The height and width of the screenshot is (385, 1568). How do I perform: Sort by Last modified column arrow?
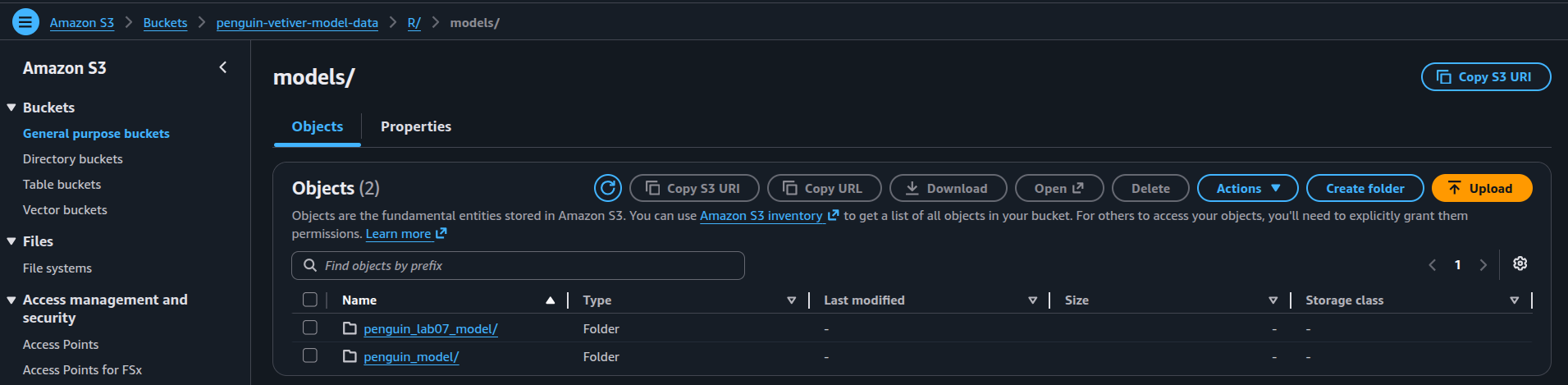tap(1033, 300)
